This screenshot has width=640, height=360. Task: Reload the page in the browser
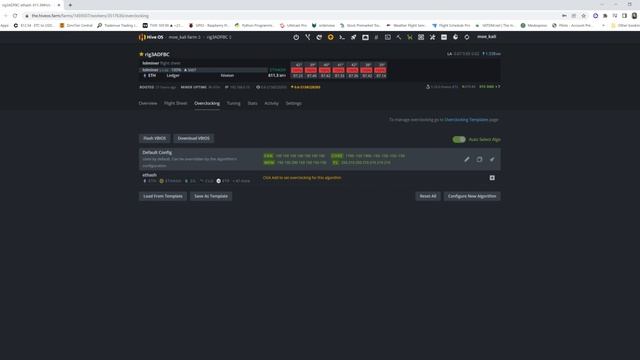coord(15,16)
